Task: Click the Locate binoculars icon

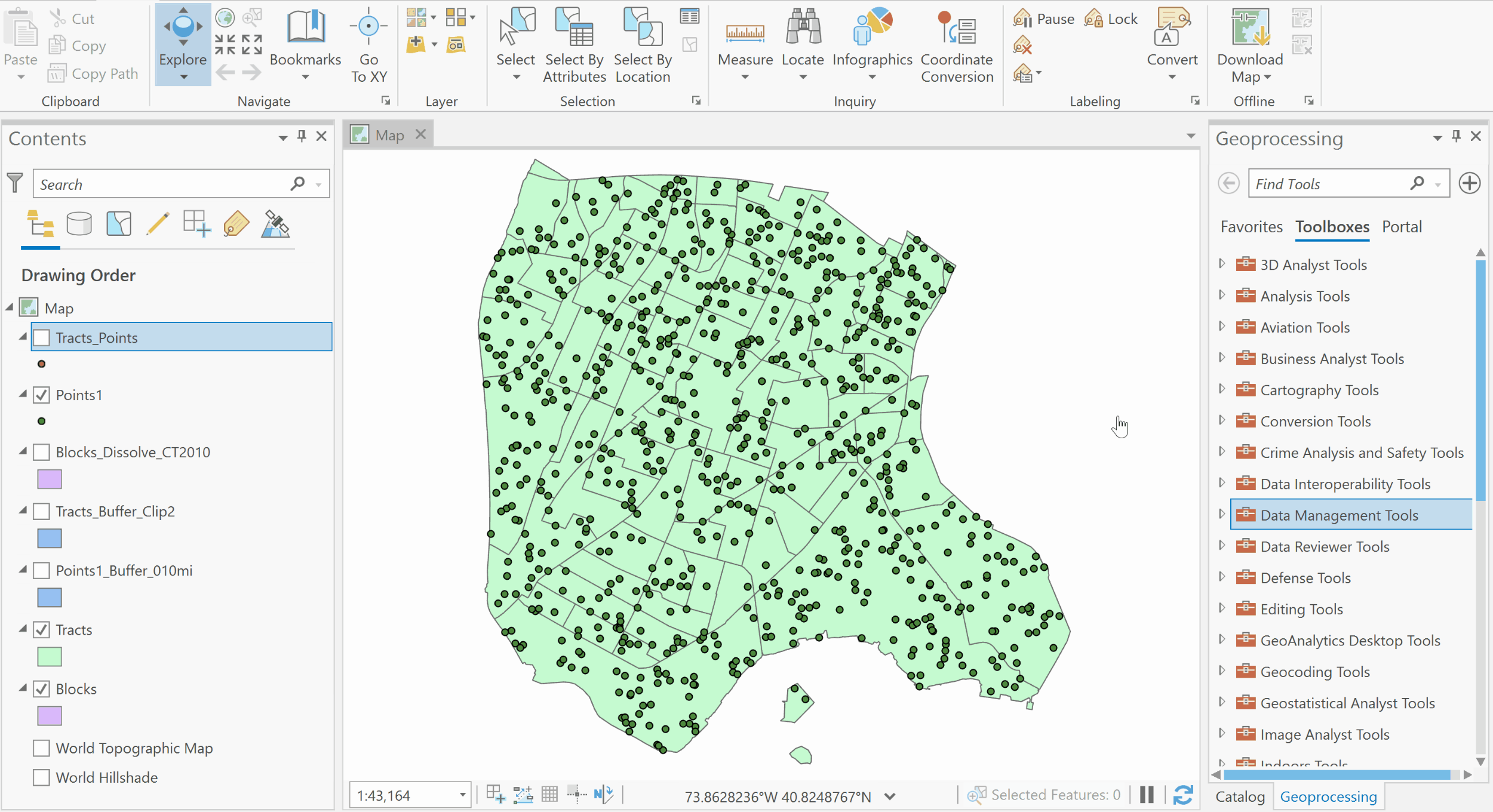Action: (803, 28)
